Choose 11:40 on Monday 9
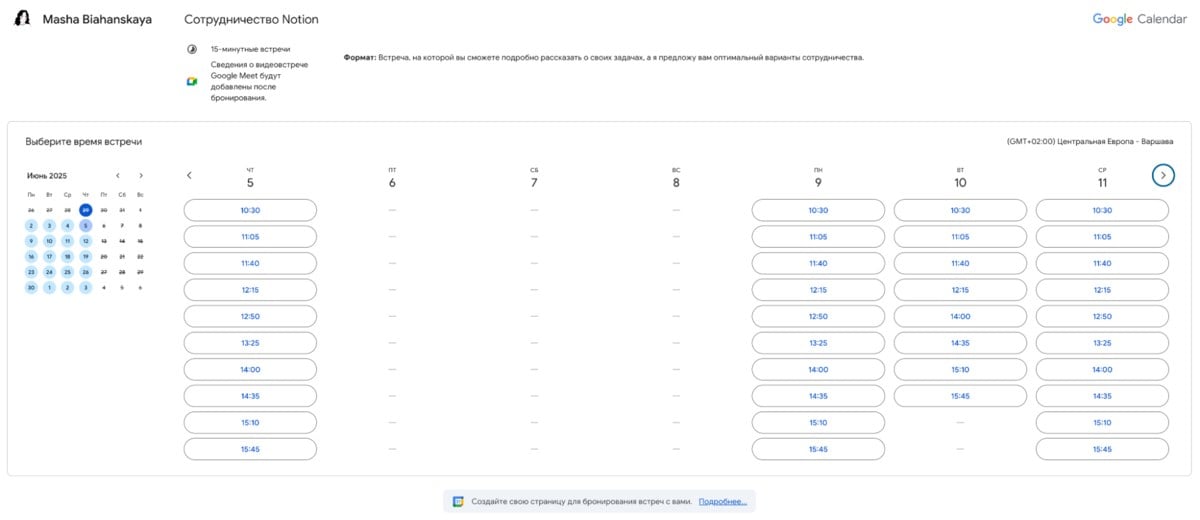The width and height of the screenshot is (1200, 520). click(818, 263)
